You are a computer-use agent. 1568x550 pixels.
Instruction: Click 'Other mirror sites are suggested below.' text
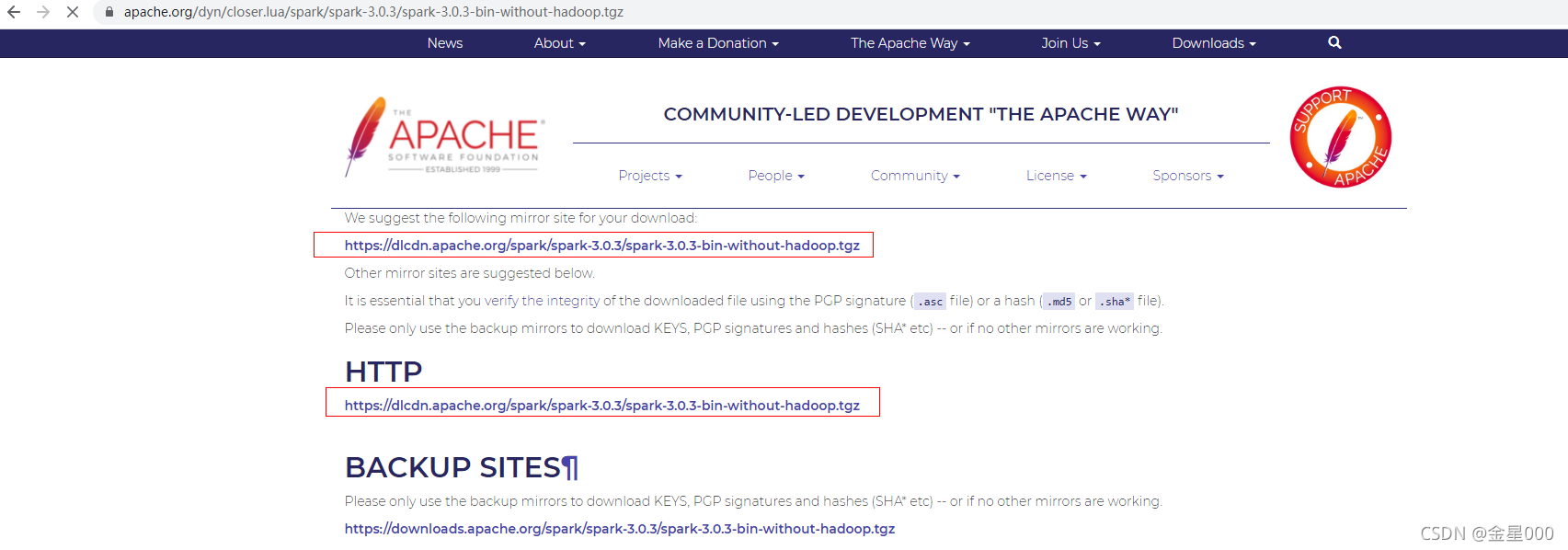(470, 273)
